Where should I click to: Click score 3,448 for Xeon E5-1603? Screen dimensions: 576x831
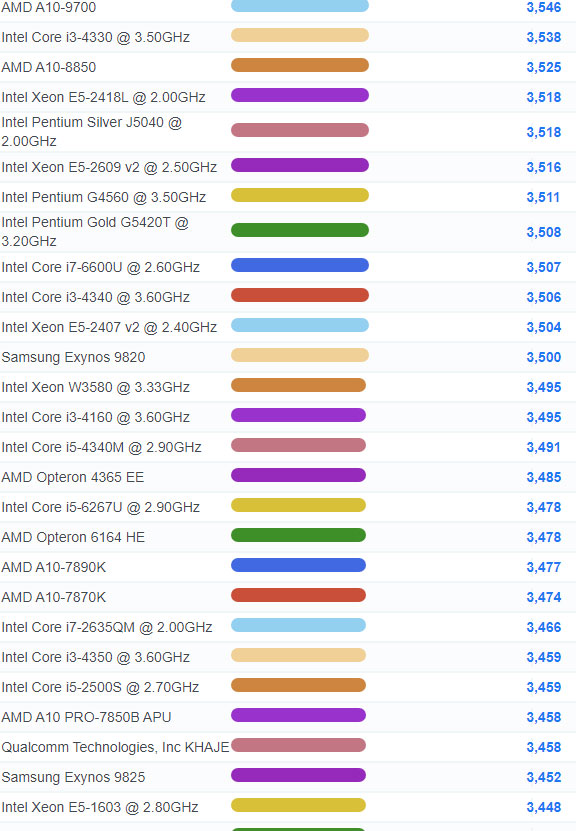click(544, 807)
